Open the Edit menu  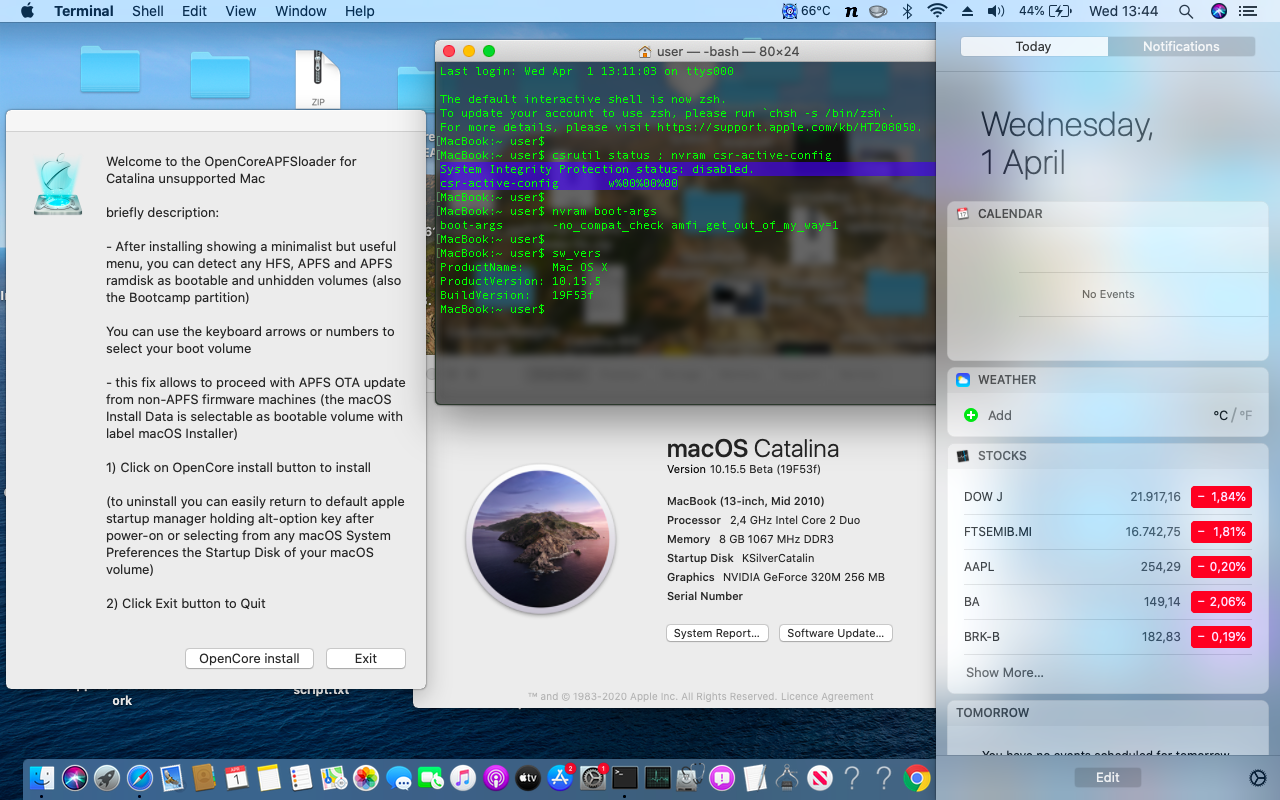click(x=194, y=11)
